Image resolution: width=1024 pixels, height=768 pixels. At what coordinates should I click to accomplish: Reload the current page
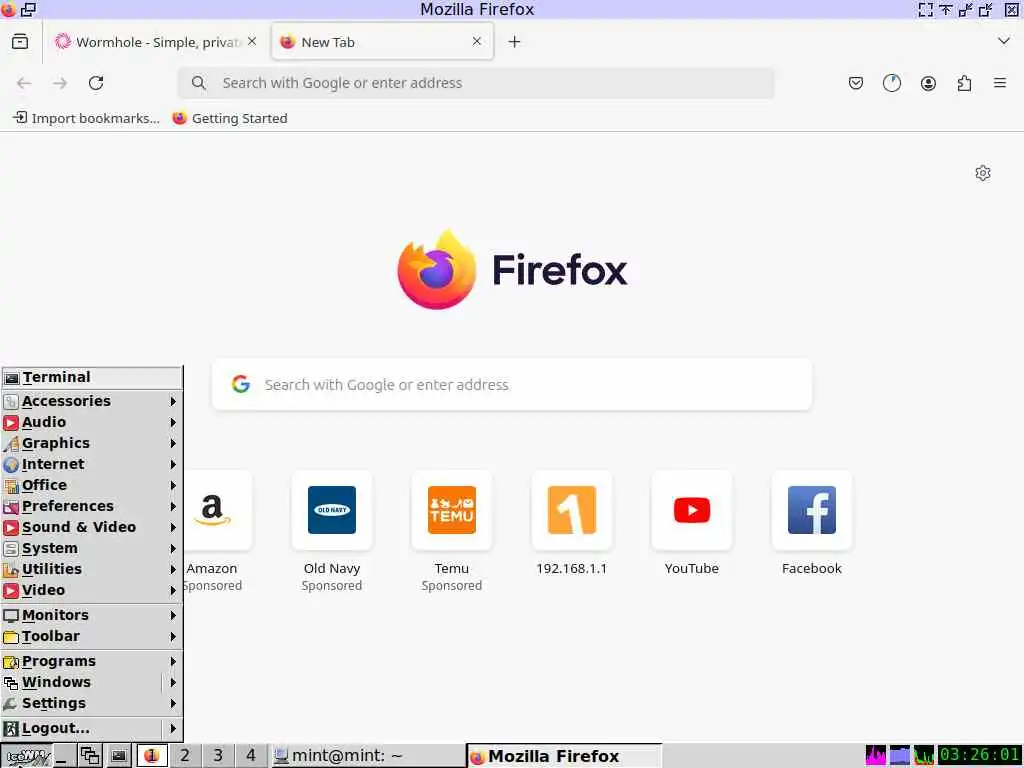tap(96, 83)
